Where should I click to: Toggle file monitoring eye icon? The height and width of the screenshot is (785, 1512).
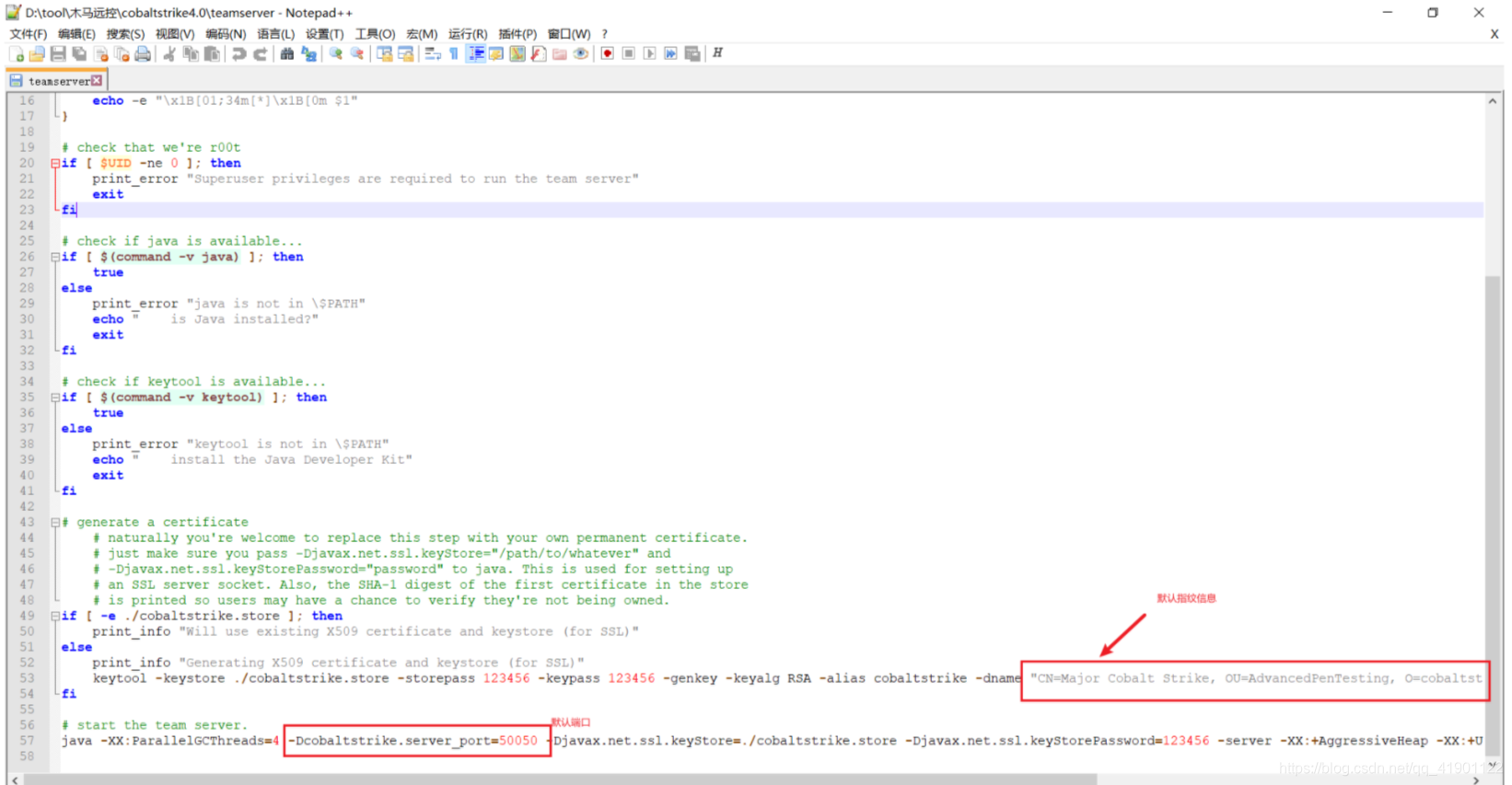click(581, 54)
